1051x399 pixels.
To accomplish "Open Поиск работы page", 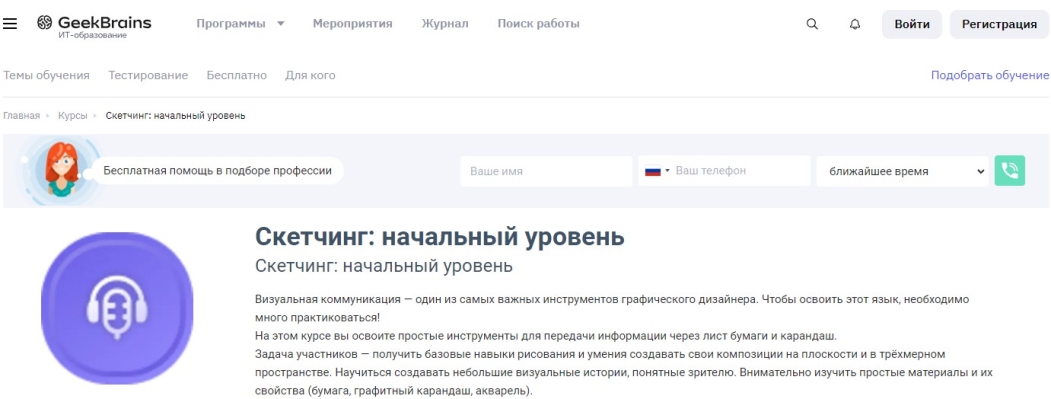I will point(538,23).
